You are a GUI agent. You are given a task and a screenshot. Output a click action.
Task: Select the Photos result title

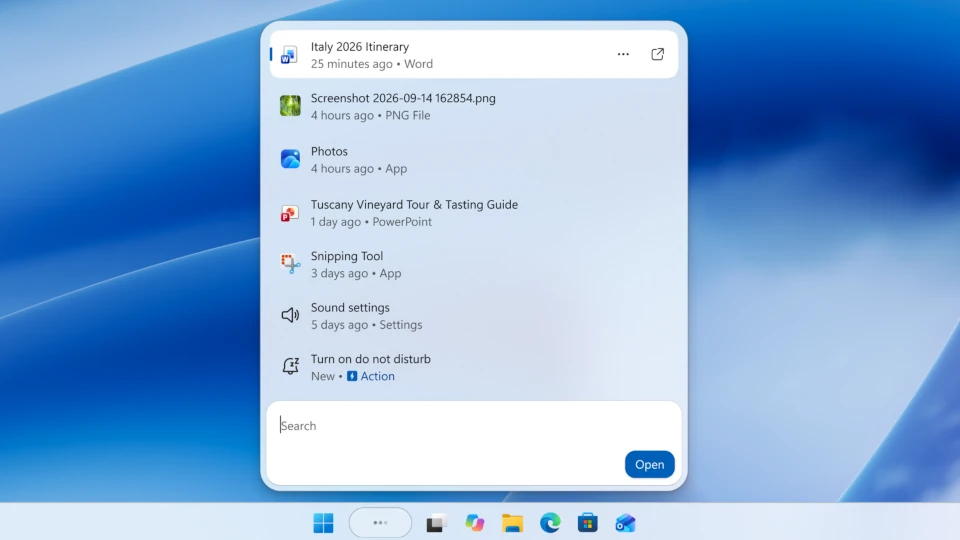pos(329,151)
